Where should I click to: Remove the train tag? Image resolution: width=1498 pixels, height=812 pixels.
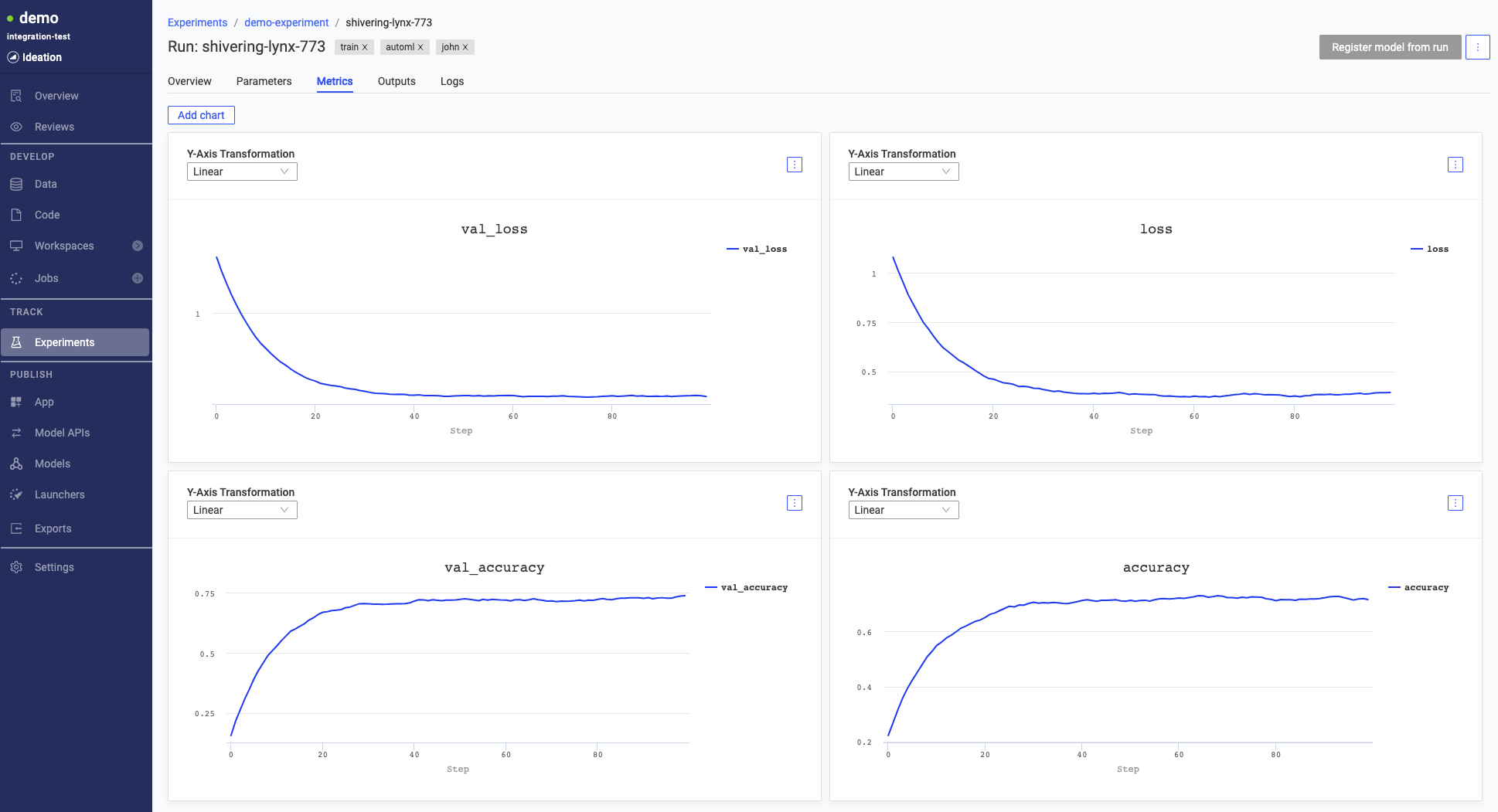[365, 48]
